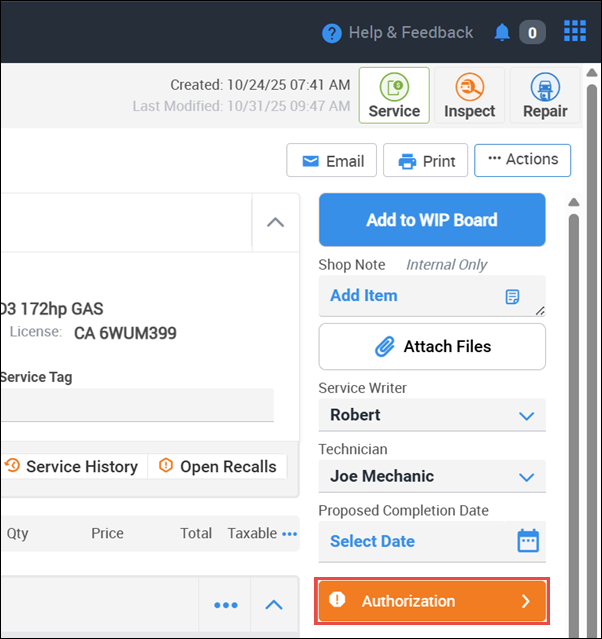Switch to the Service tab
602x639 pixels.
pyautogui.click(x=394, y=96)
